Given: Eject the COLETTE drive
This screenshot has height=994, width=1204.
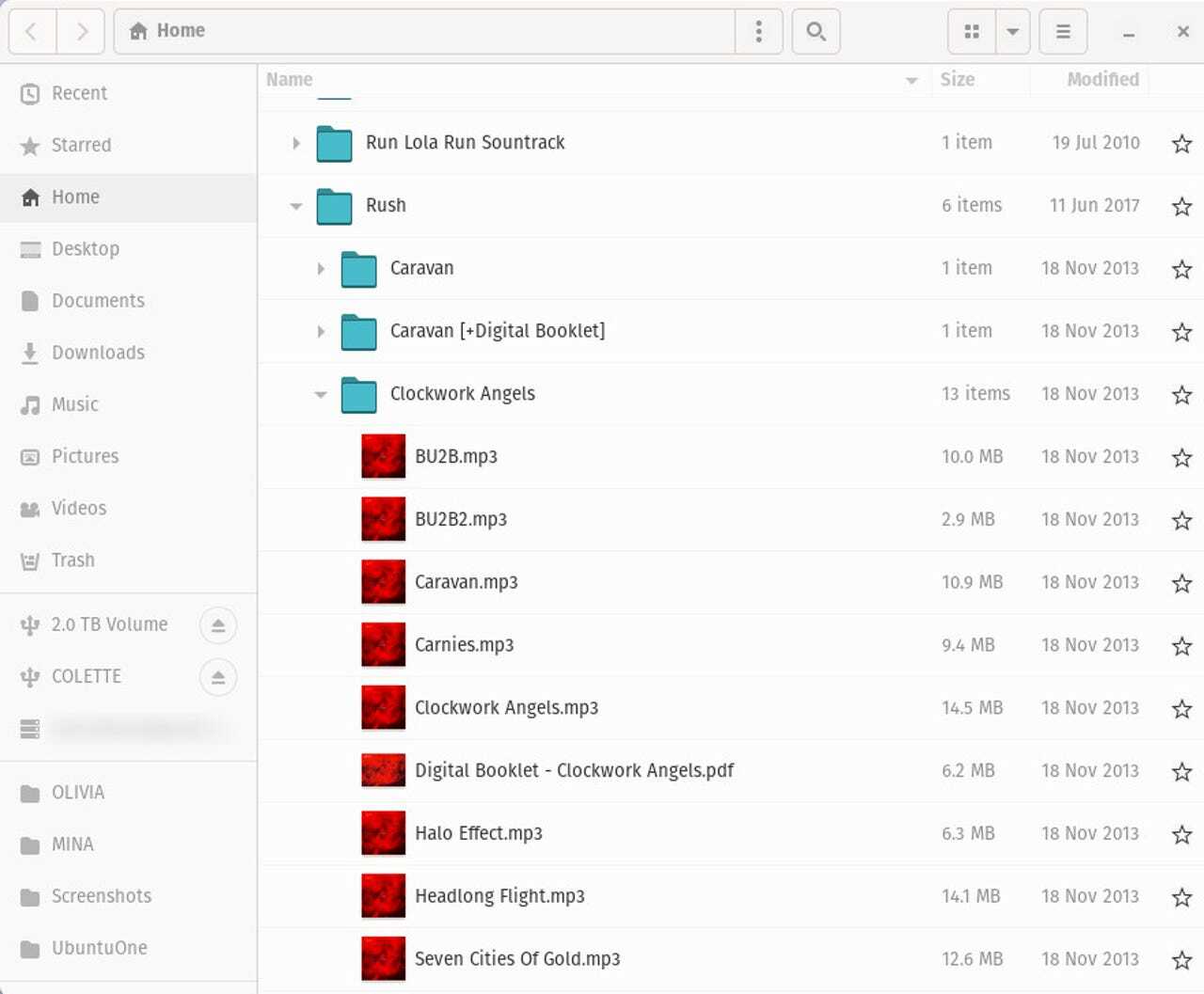Looking at the screenshot, I should [x=218, y=677].
